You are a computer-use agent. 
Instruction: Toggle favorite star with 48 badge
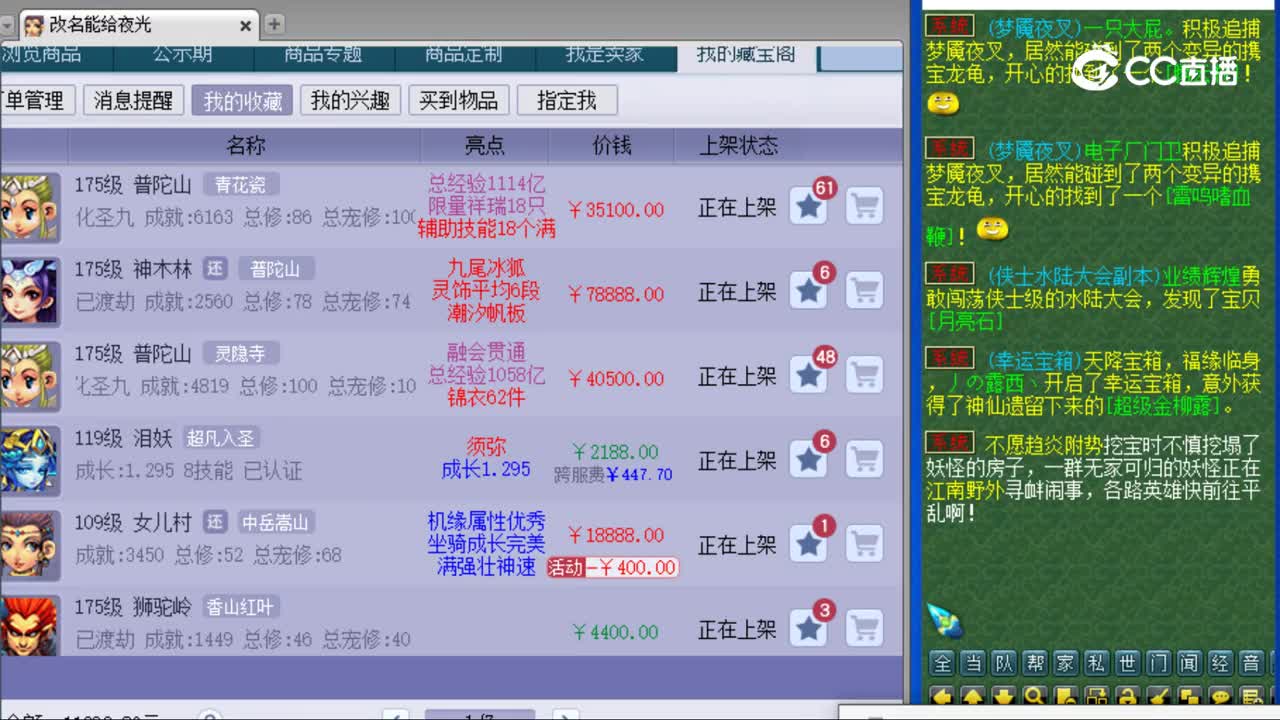coord(808,375)
